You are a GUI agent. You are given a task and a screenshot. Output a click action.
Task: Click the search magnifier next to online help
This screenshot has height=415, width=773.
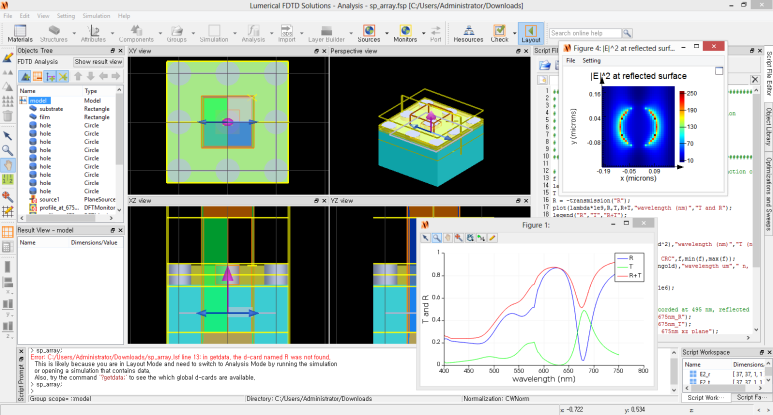[x=627, y=33]
